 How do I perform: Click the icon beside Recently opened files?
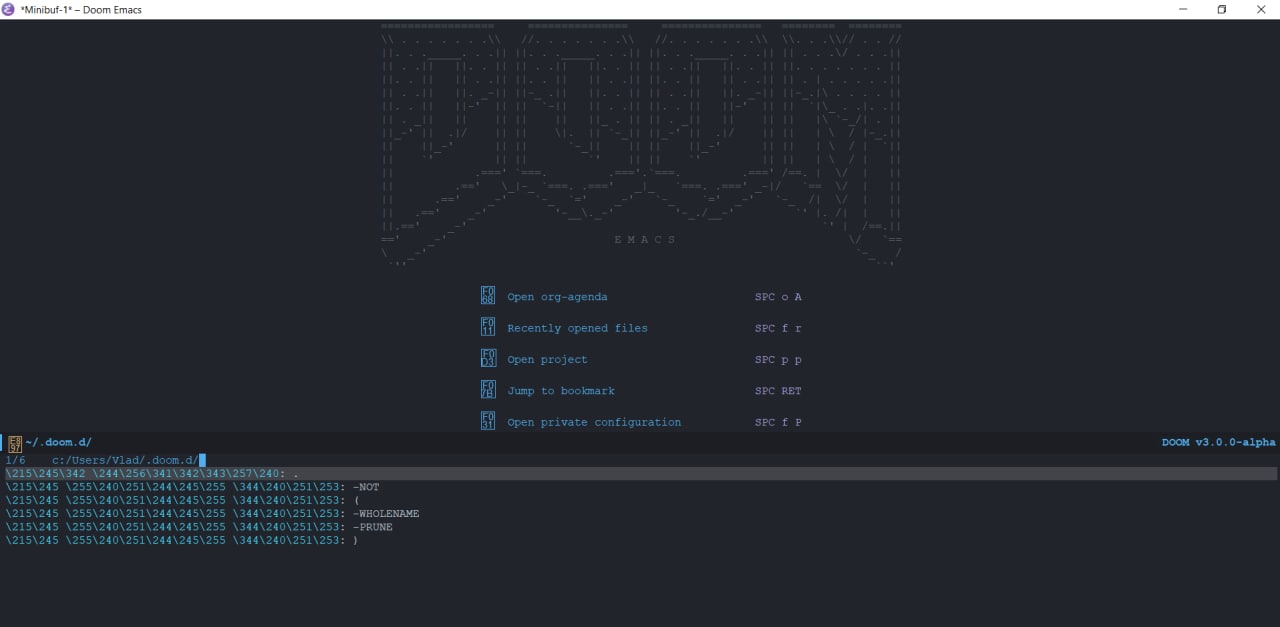tap(488, 327)
